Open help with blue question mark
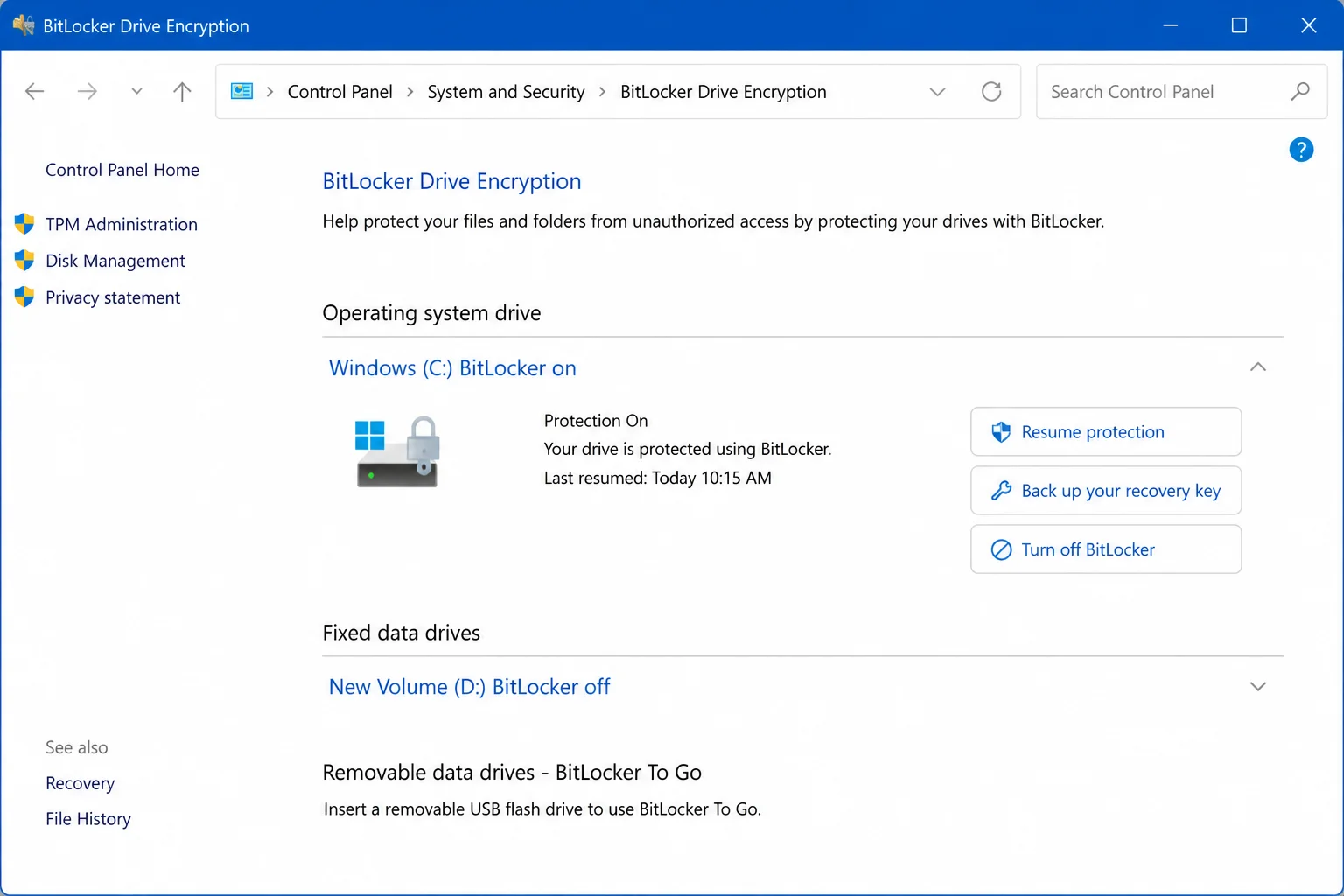The height and width of the screenshot is (896, 1344). (x=1301, y=150)
